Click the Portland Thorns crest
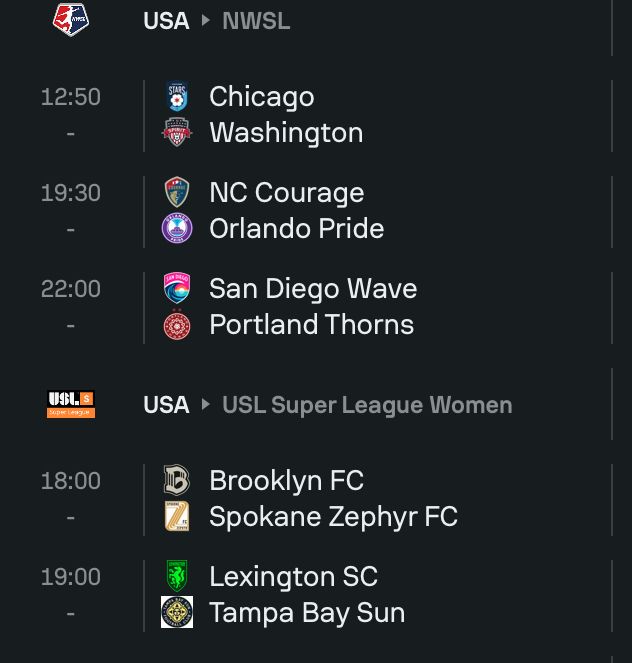 pos(177,324)
